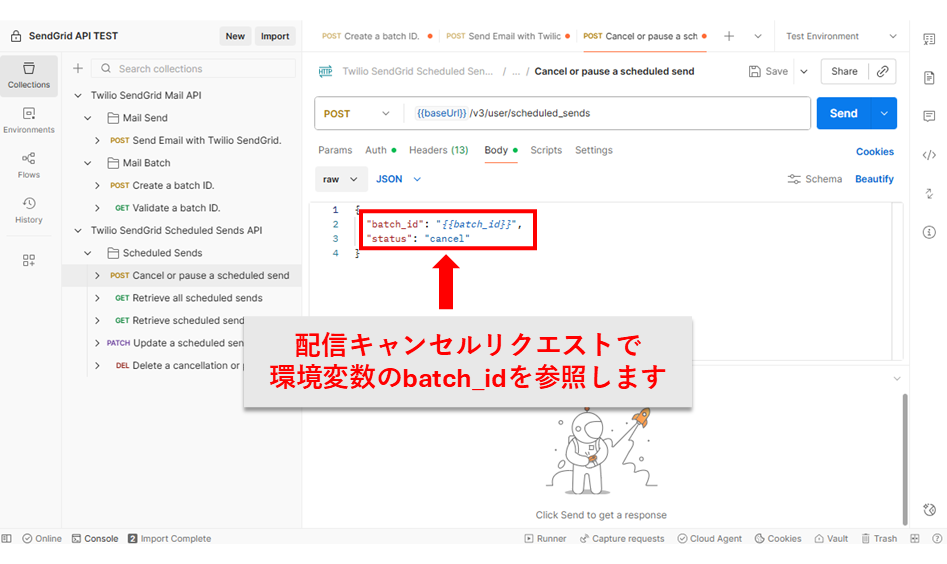The width and height of the screenshot is (947, 564).
Task: Click the workspace lock icon beside SendGrid API TEST
Action: tap(16, 36)
